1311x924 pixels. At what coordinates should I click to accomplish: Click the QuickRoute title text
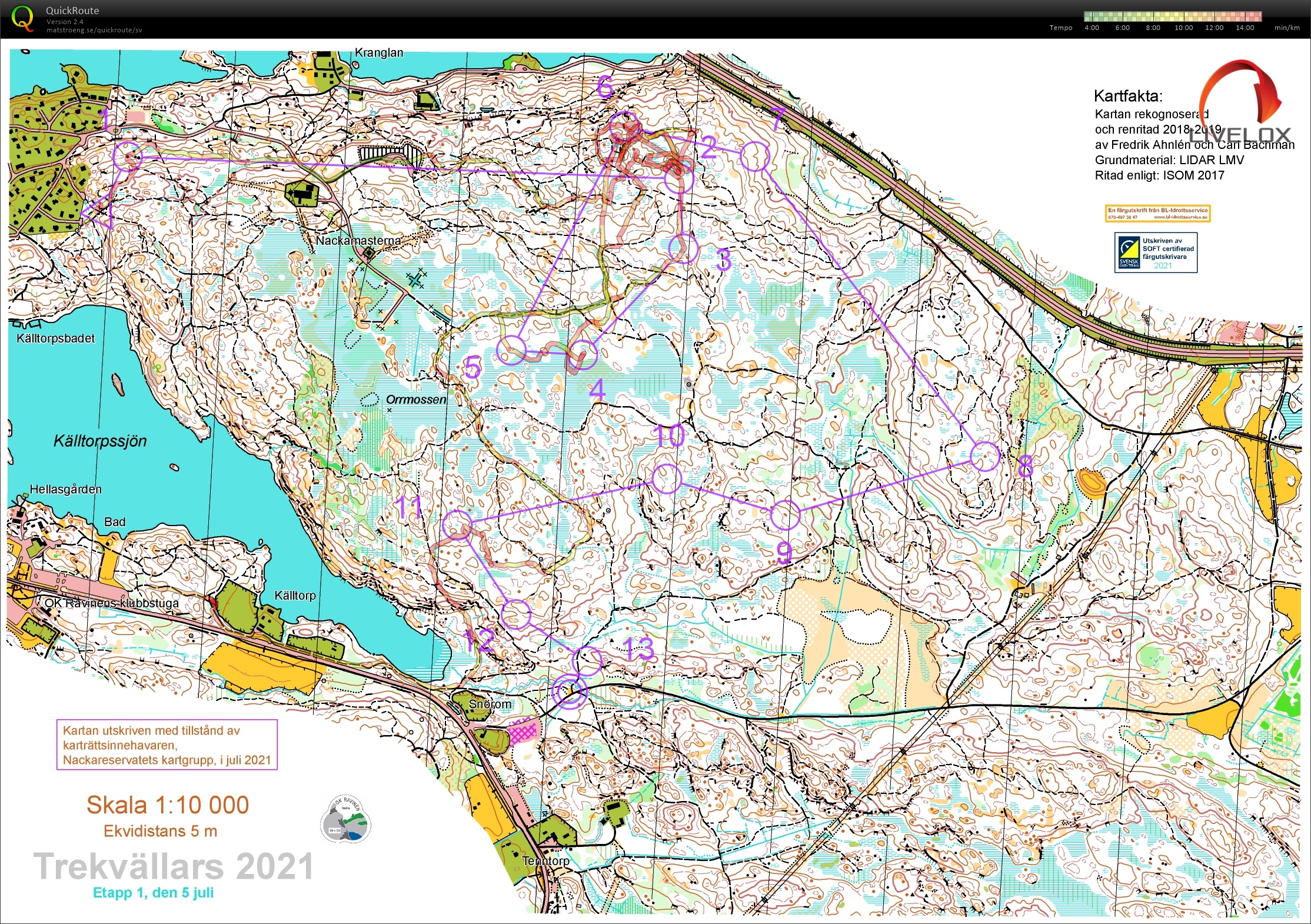(72, 11)
